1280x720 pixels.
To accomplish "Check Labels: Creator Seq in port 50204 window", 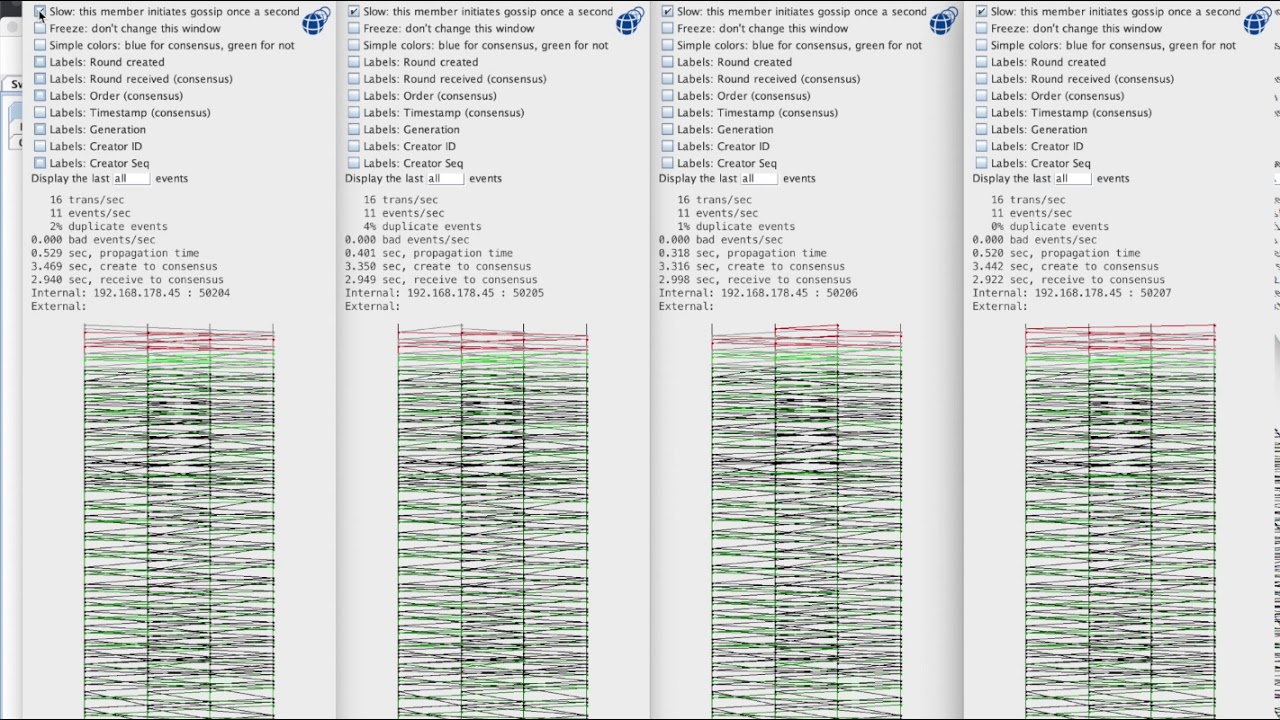I will (40, 163).
